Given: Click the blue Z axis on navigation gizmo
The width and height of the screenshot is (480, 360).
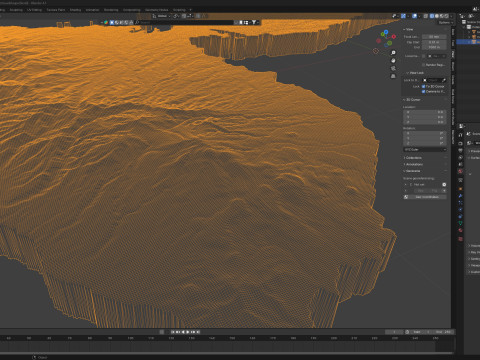Looking at the screenshot, I should pos(386,32).
